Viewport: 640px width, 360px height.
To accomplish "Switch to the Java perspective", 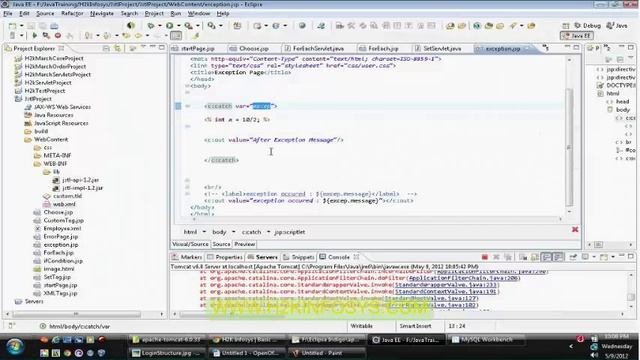I will [617, 26].
